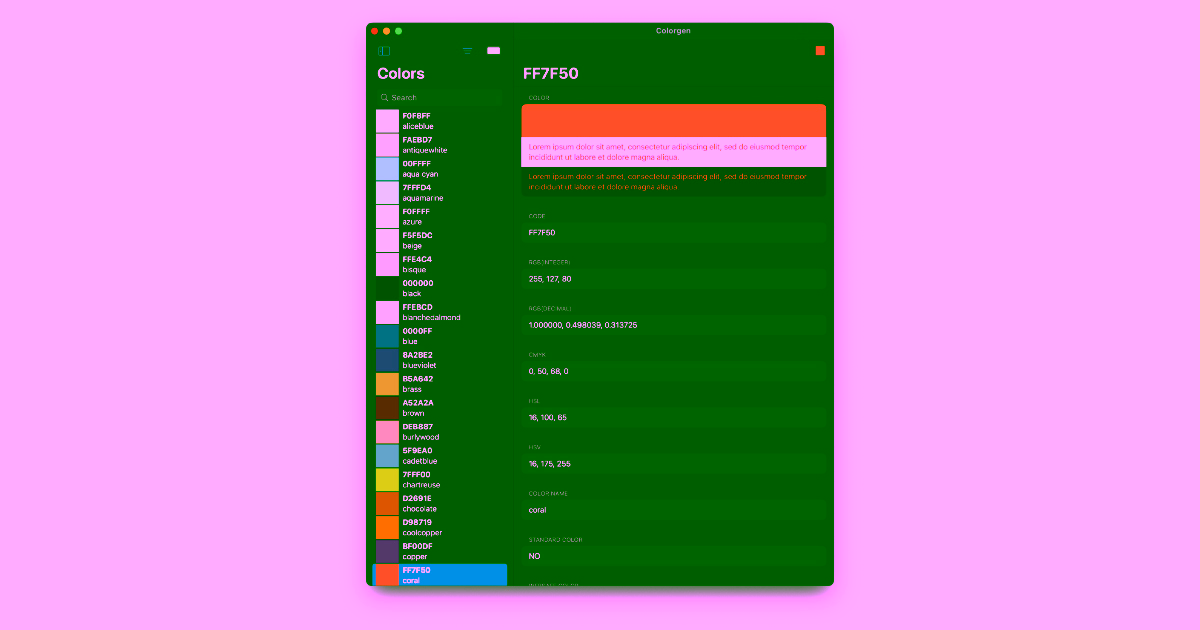Choose the bisque row FFE4C4
Screen dimensions: 1200x630
tap(440, 265)
